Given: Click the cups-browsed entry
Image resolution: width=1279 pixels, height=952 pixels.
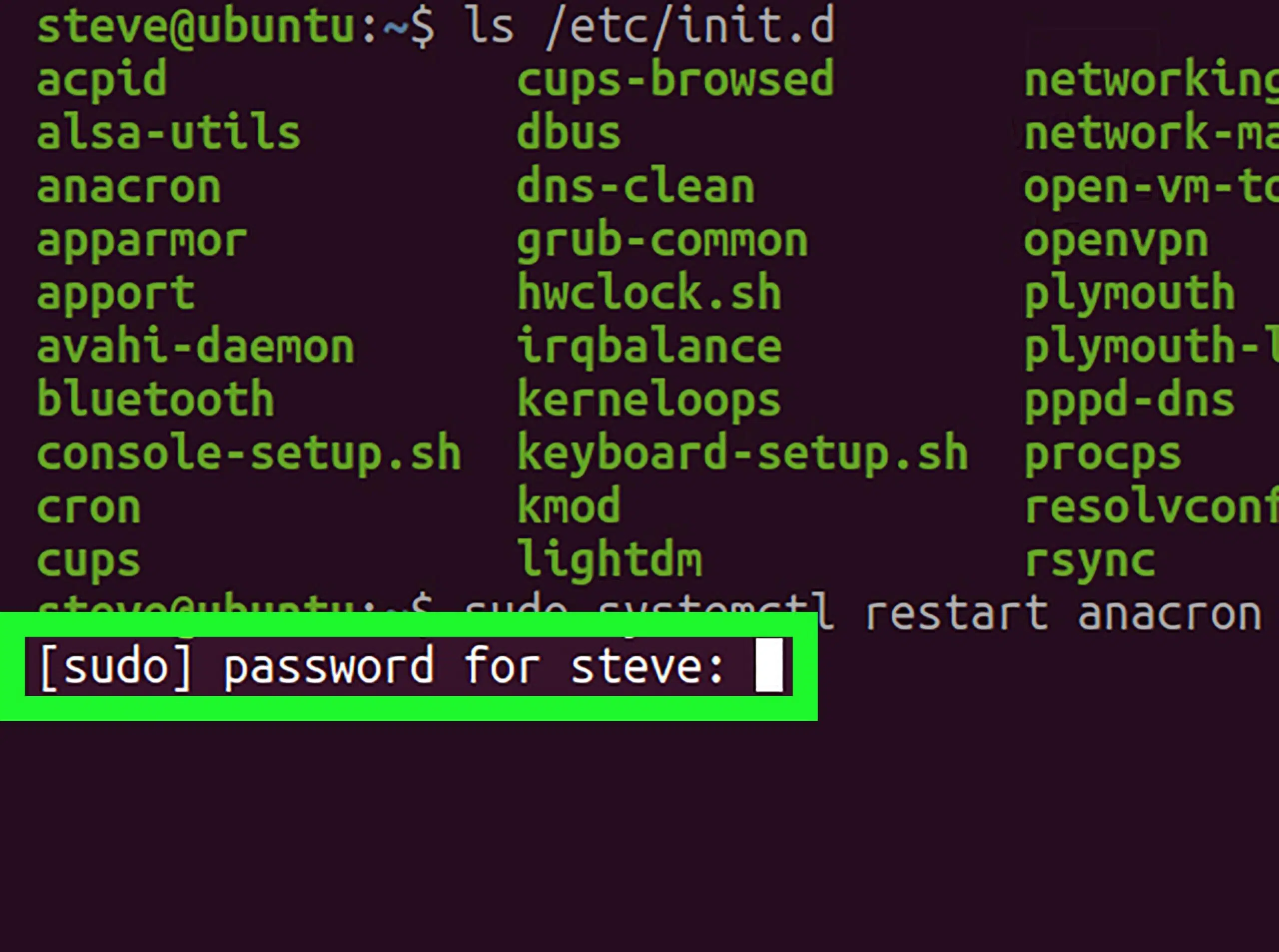Looking at the screenshot, I should point(675,79).
